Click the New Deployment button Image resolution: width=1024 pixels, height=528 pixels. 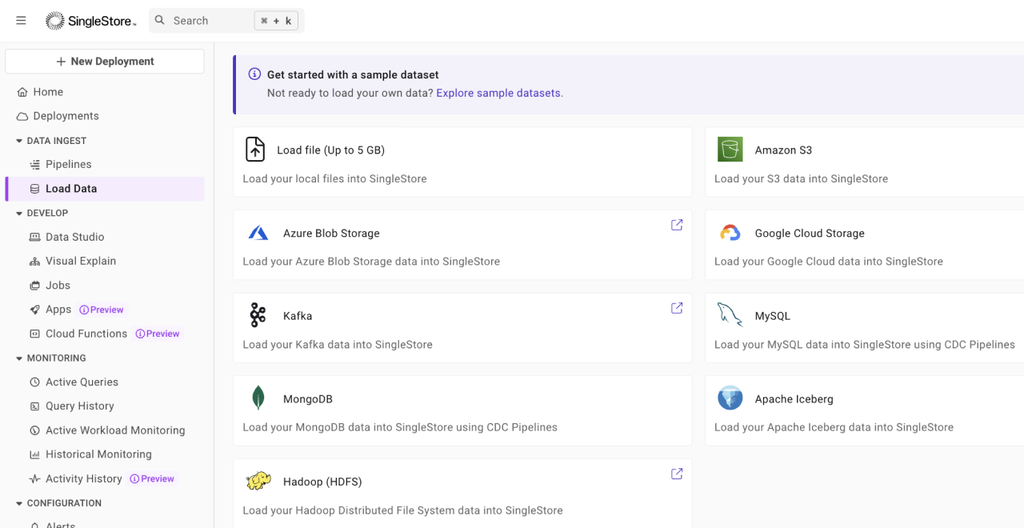104,61
